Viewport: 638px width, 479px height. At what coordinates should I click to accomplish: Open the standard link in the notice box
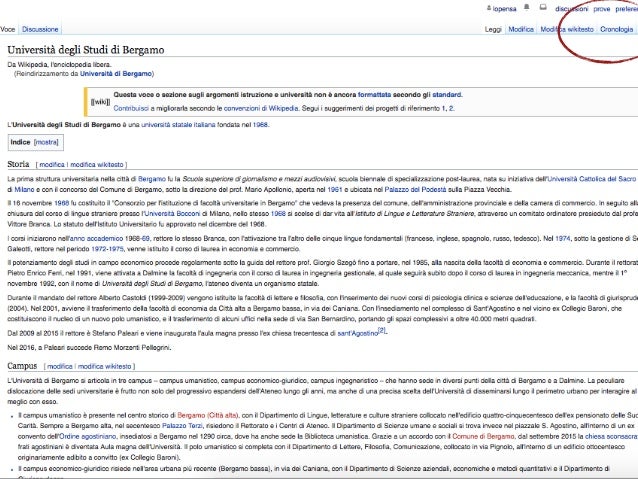tap(446, 94)
